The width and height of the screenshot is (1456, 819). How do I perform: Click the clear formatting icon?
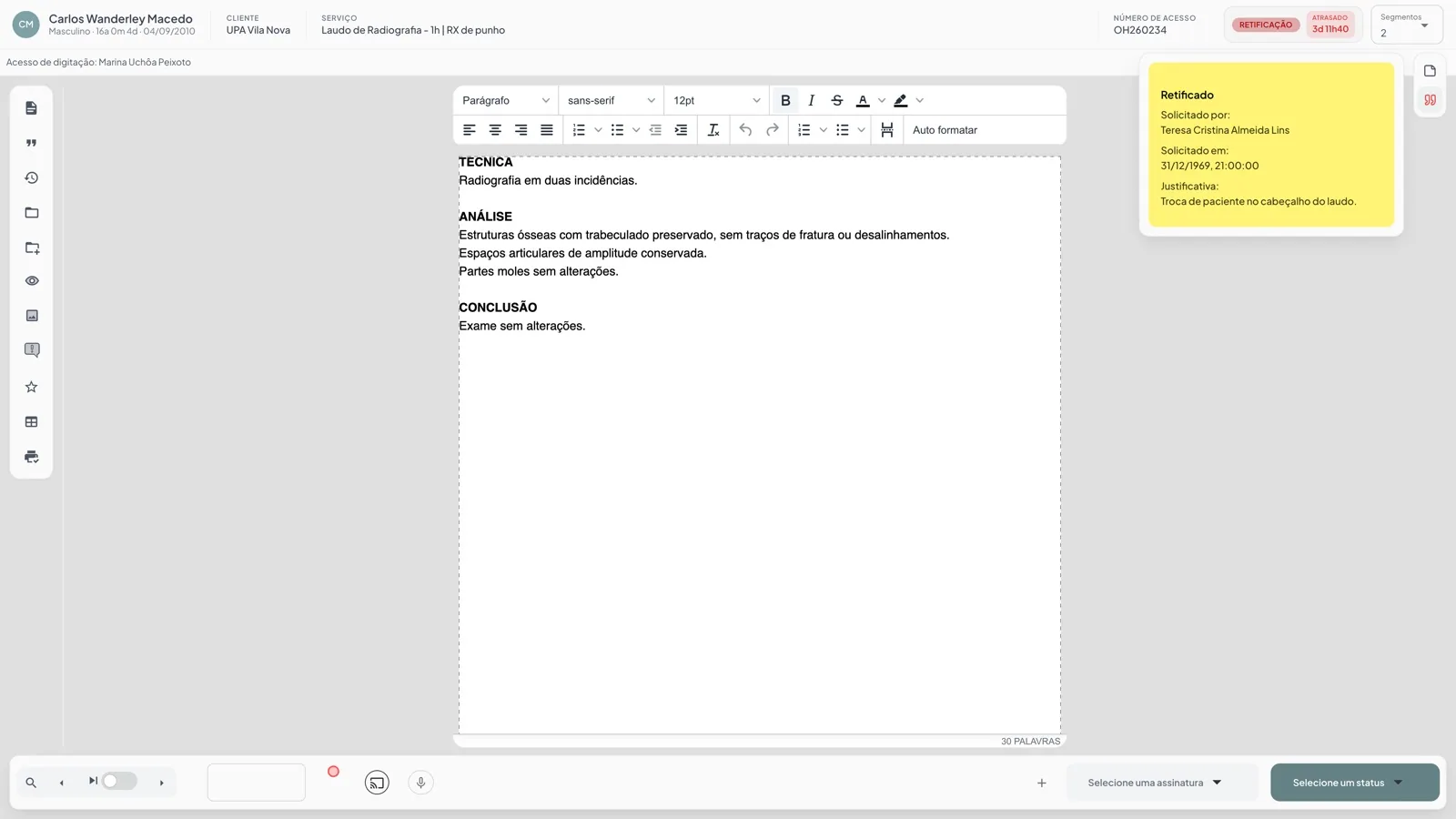click(x=713, y=130)
